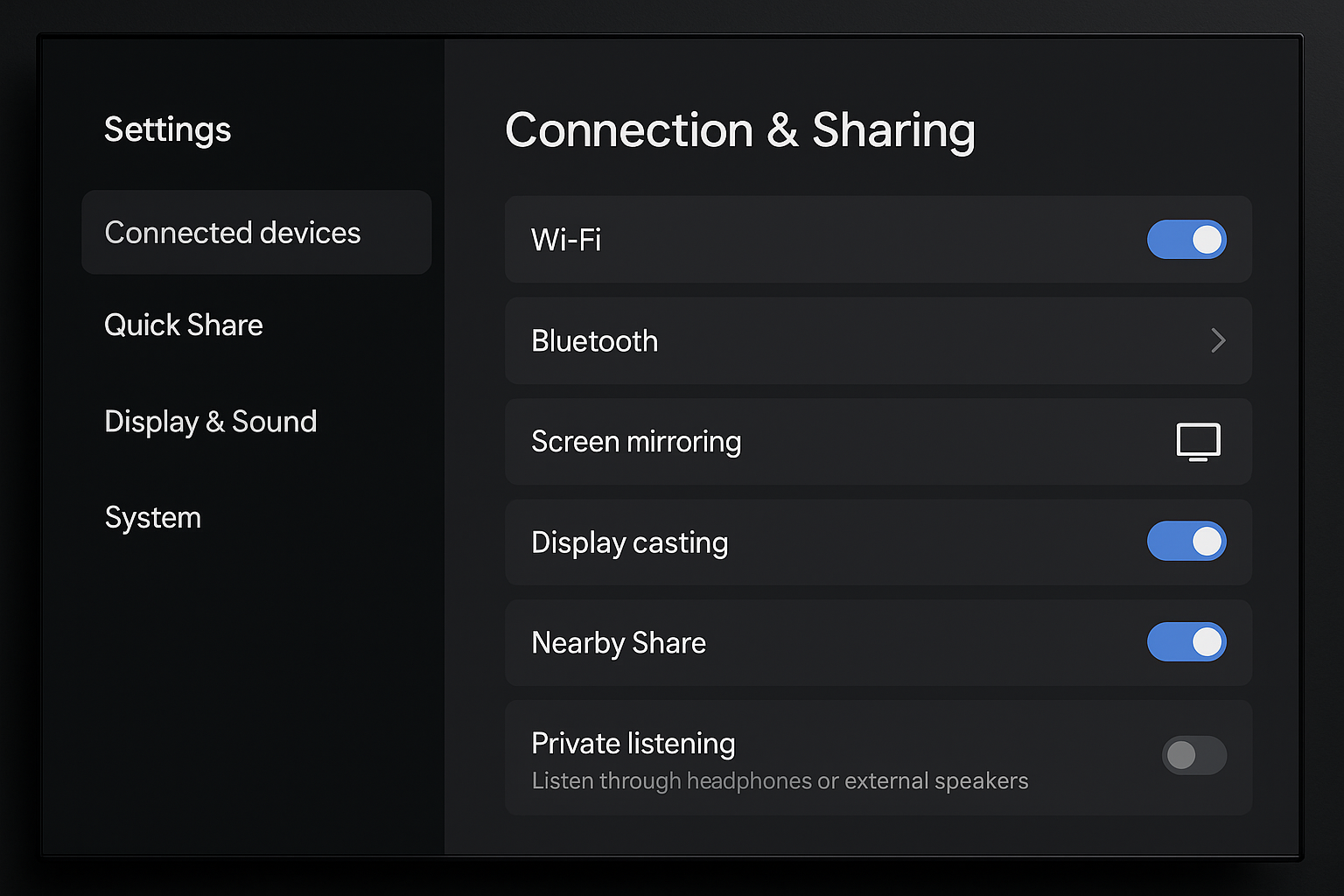
Task: Go to Display & Sound settings
Action: (211, 421)
